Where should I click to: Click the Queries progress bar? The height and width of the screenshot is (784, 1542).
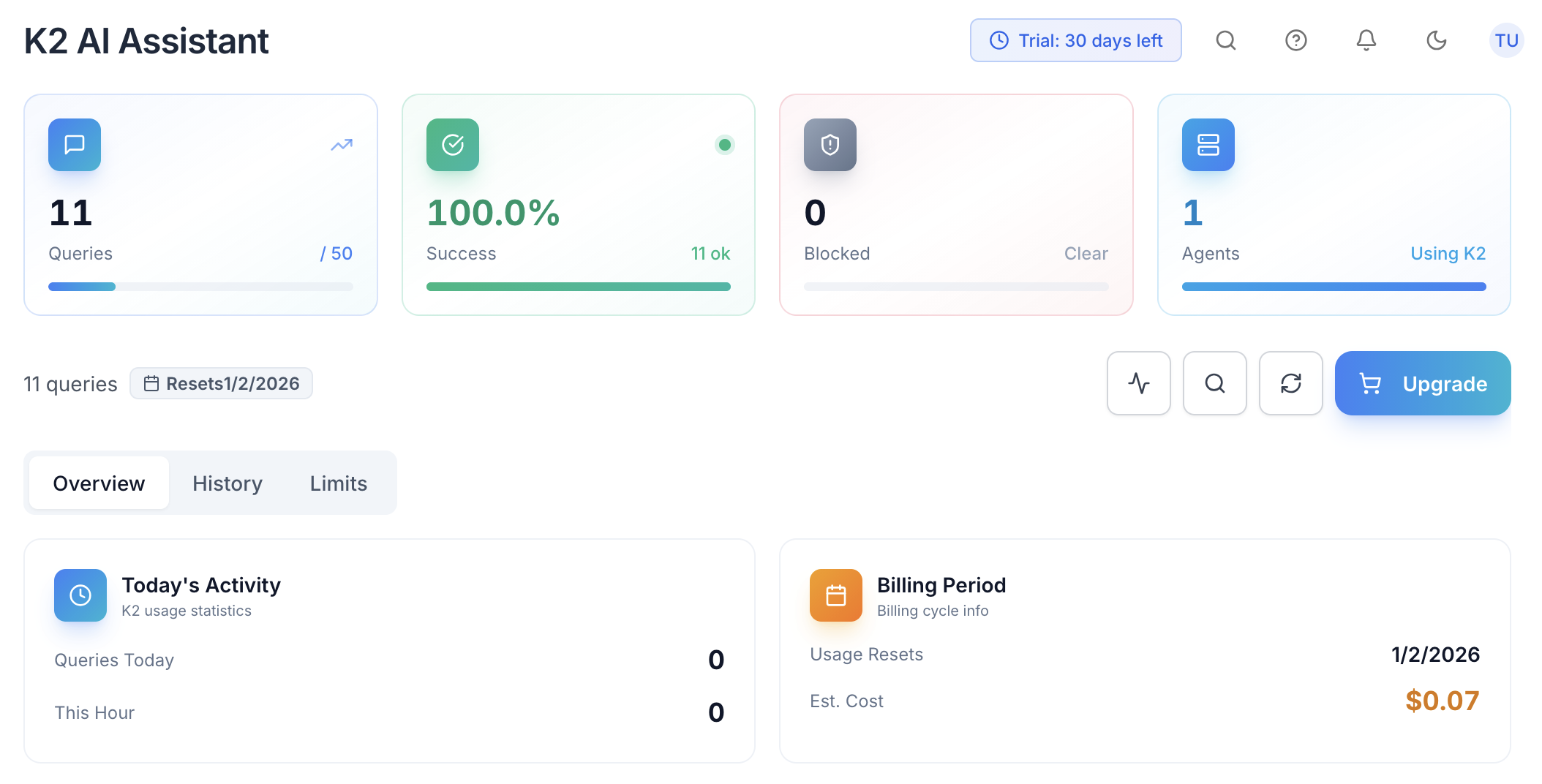[199, 286]
